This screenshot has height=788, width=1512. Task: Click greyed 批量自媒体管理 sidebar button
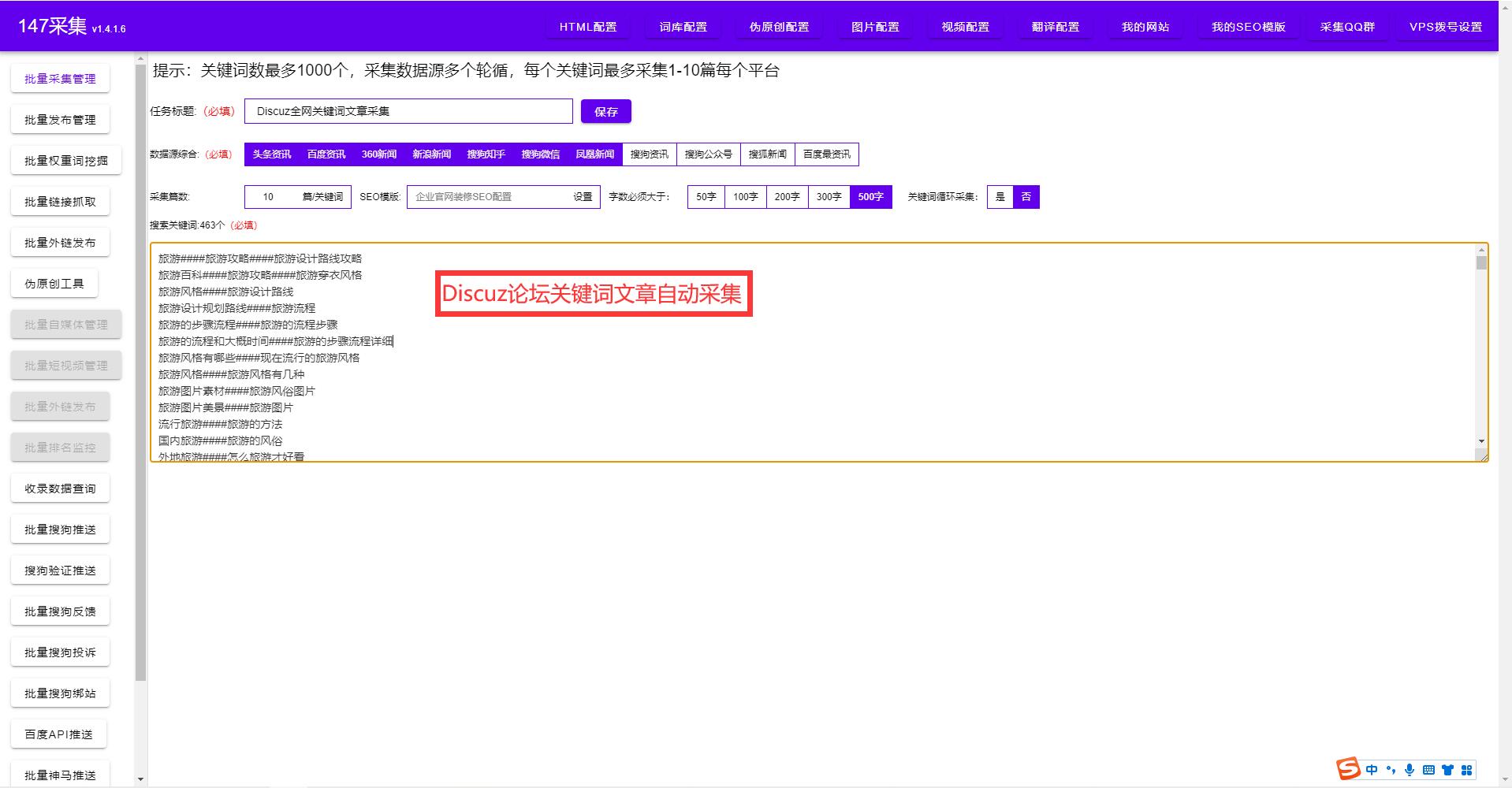pos(66,325)
